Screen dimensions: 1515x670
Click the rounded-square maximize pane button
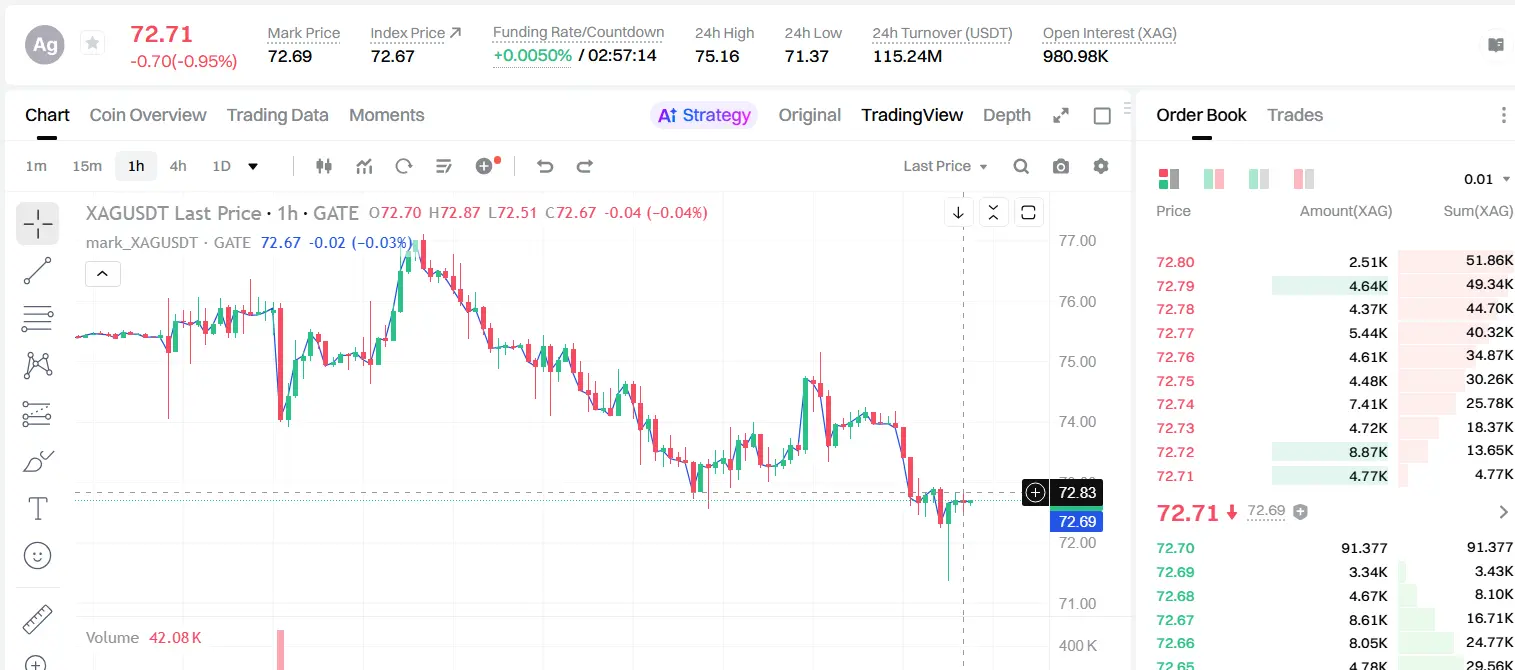tap(1028, 212)
